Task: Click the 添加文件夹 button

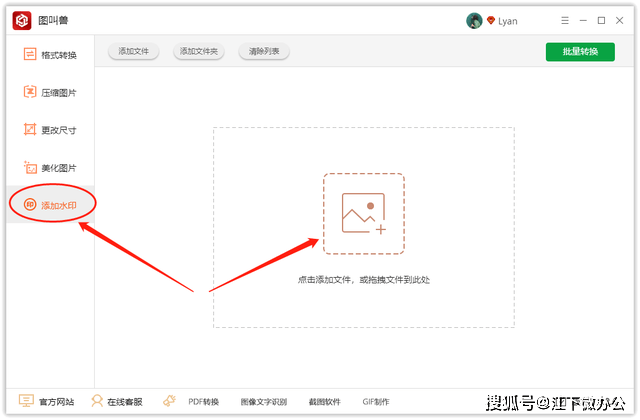Action: tap(199, 51)
